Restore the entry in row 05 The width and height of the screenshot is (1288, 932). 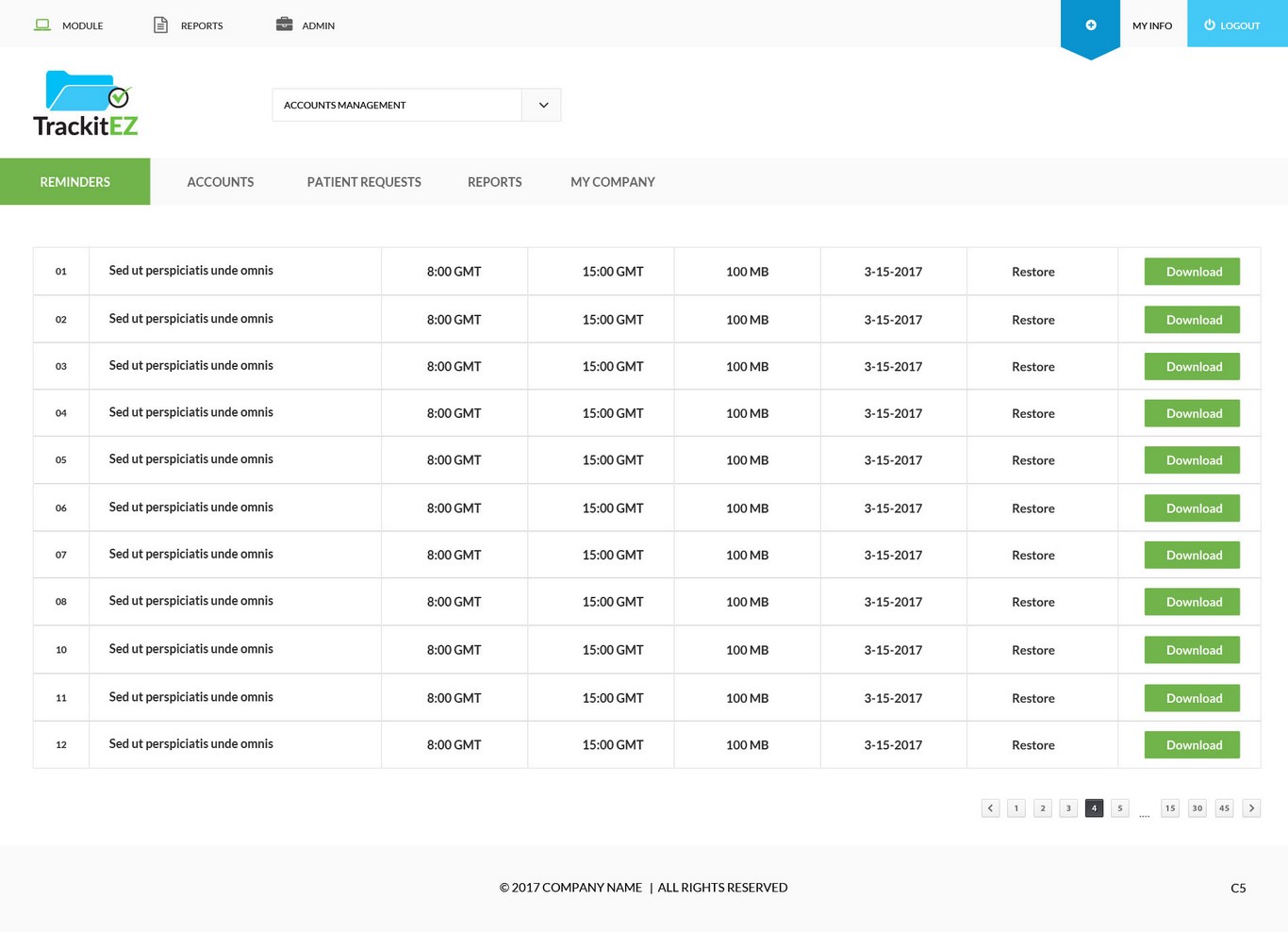point(1032,460)
